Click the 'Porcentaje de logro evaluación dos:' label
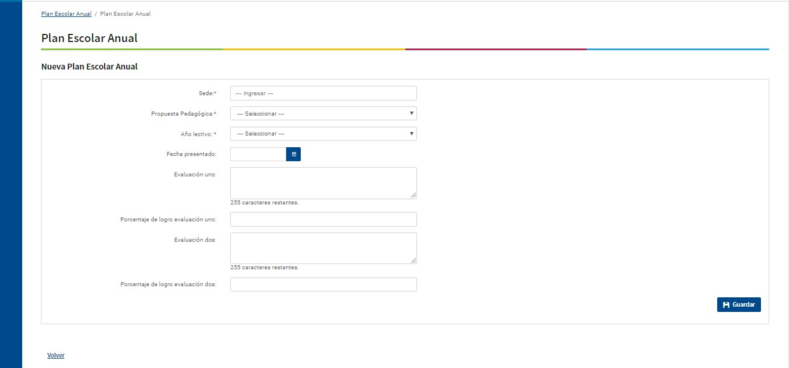Viewport: 789px width, 368px height. pyautogui.click(x=169, y=284)
